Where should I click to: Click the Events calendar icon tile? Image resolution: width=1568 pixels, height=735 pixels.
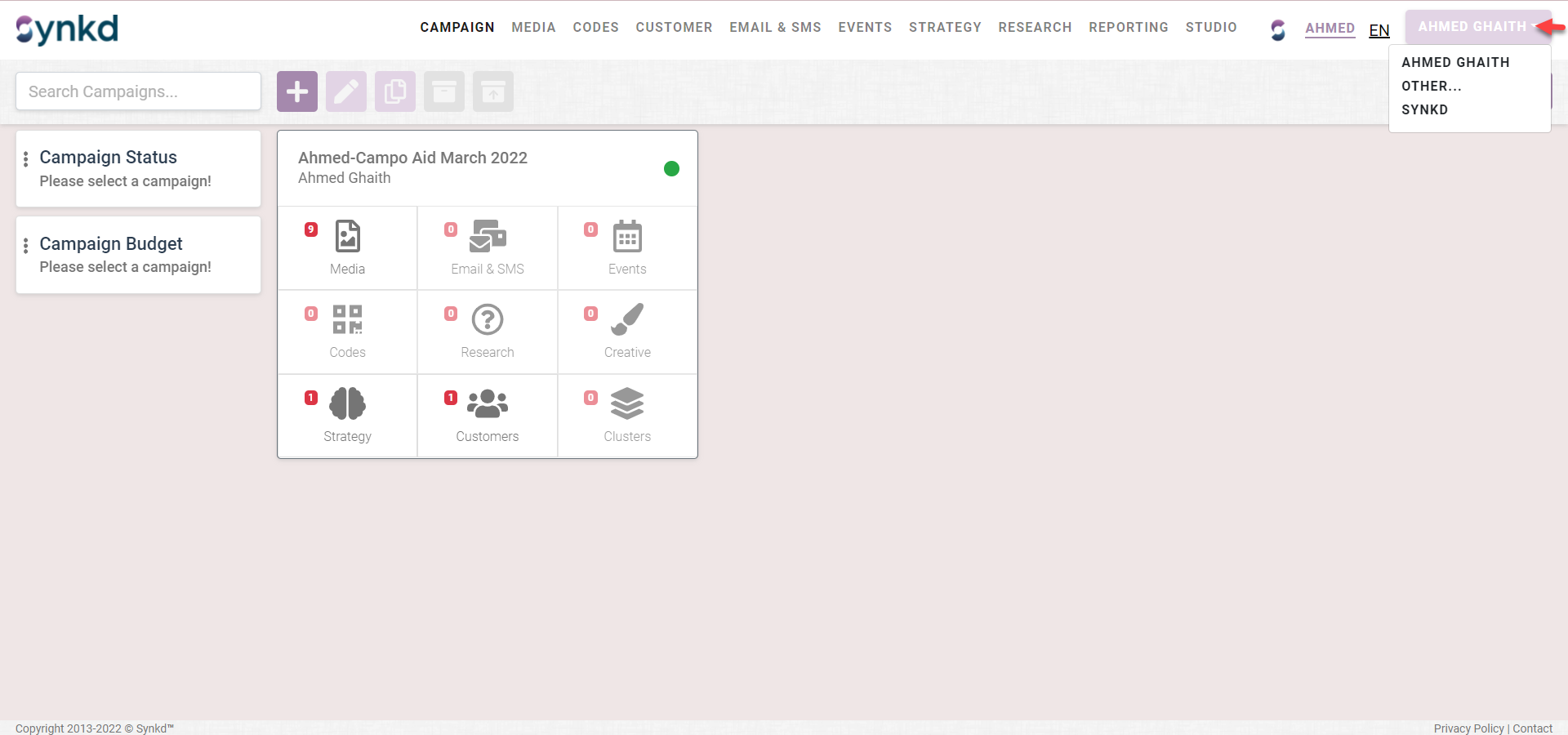click(x=627, y=247)
